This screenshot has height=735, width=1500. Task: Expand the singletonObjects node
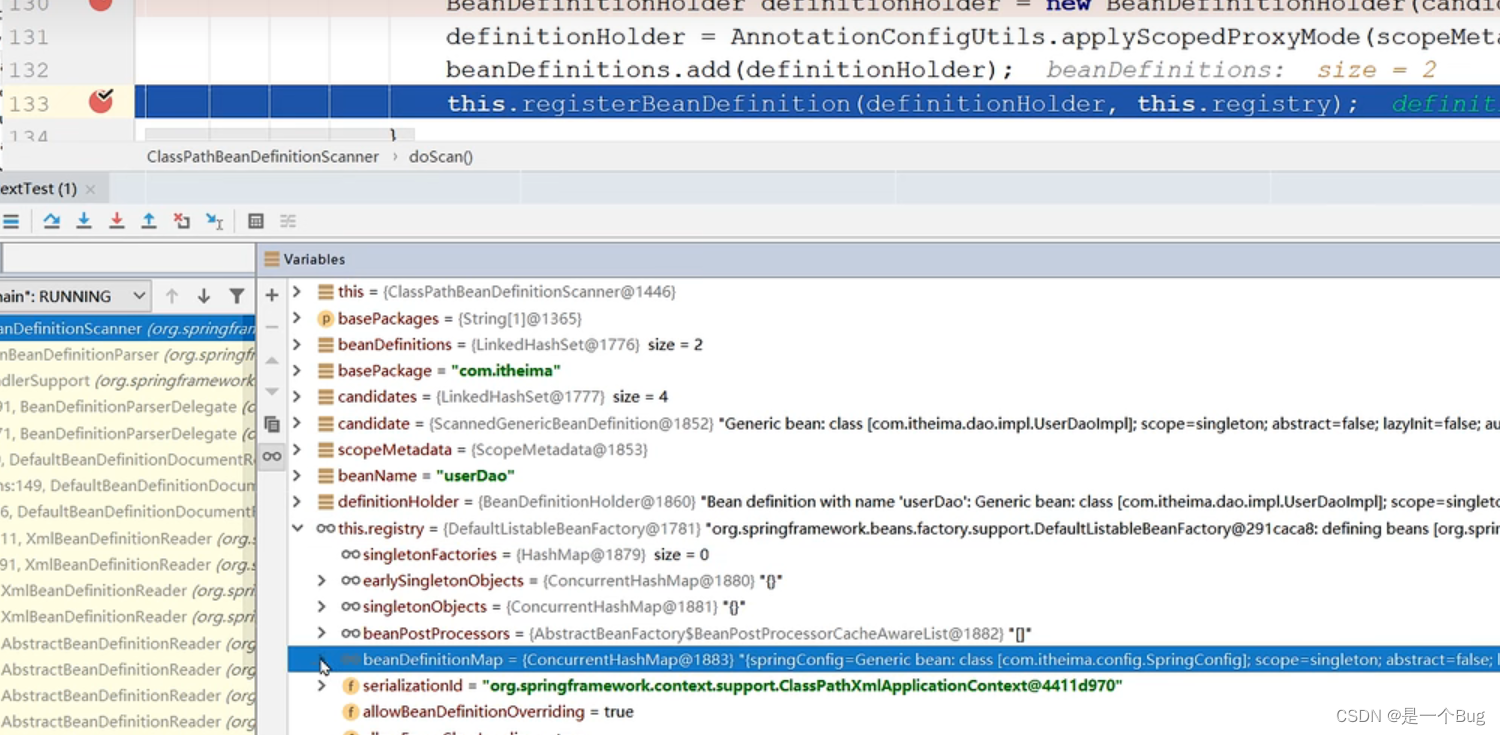321,606
